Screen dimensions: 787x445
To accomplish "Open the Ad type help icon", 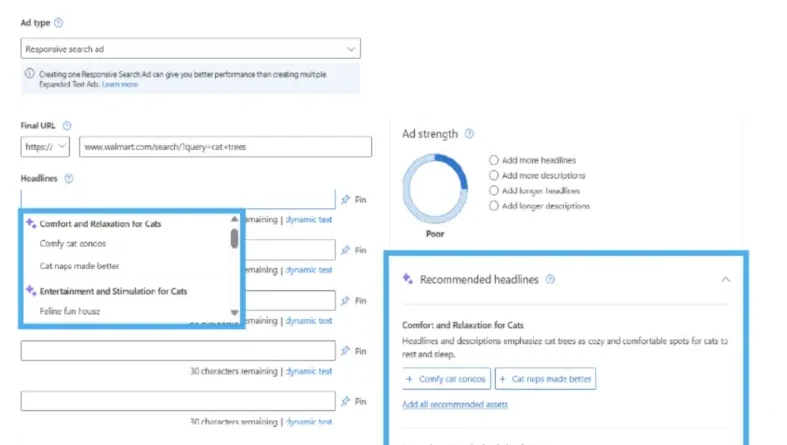I will [58, 23].
